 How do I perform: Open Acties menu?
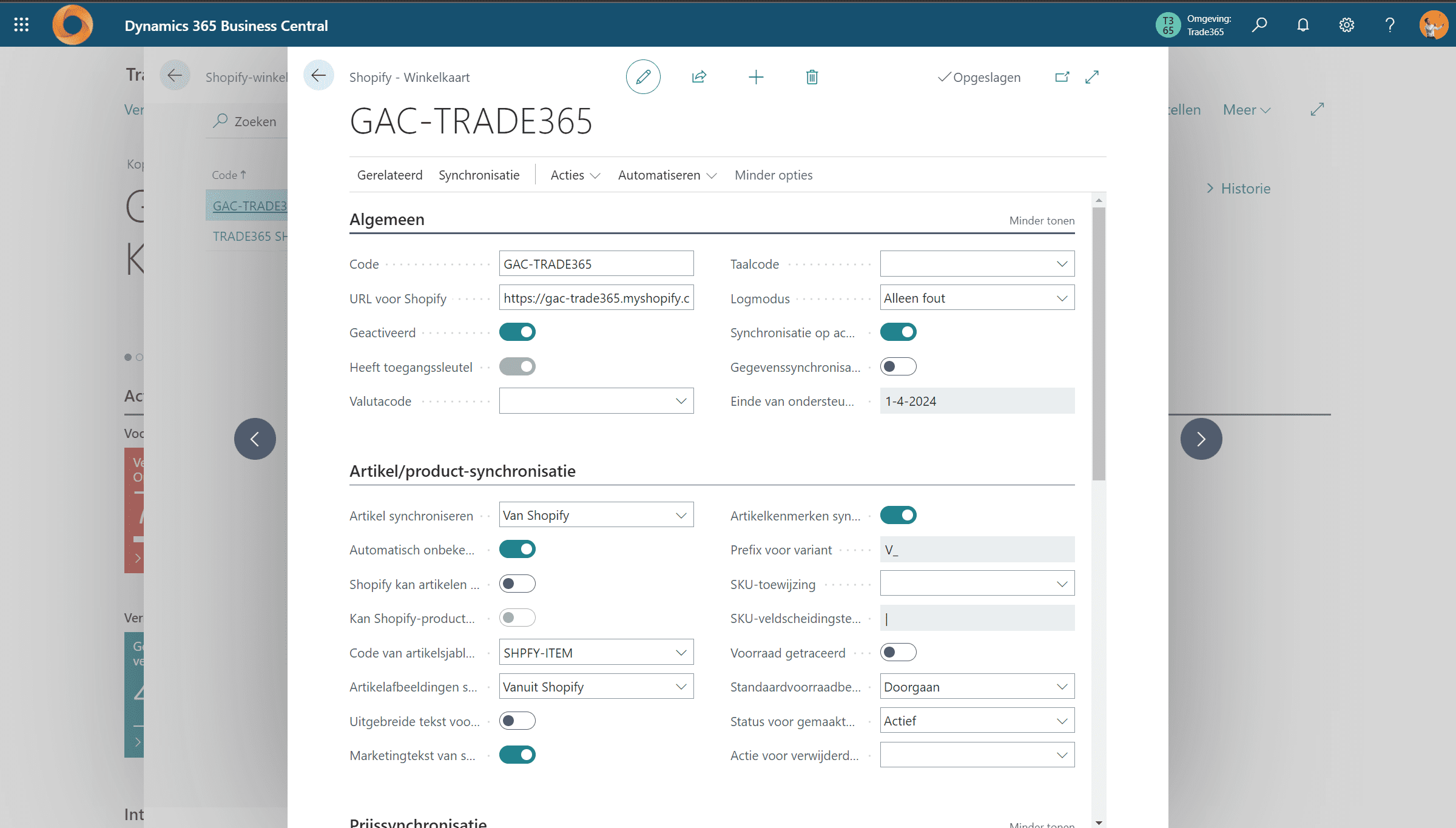pyautogui.click(x=575, y=175)
